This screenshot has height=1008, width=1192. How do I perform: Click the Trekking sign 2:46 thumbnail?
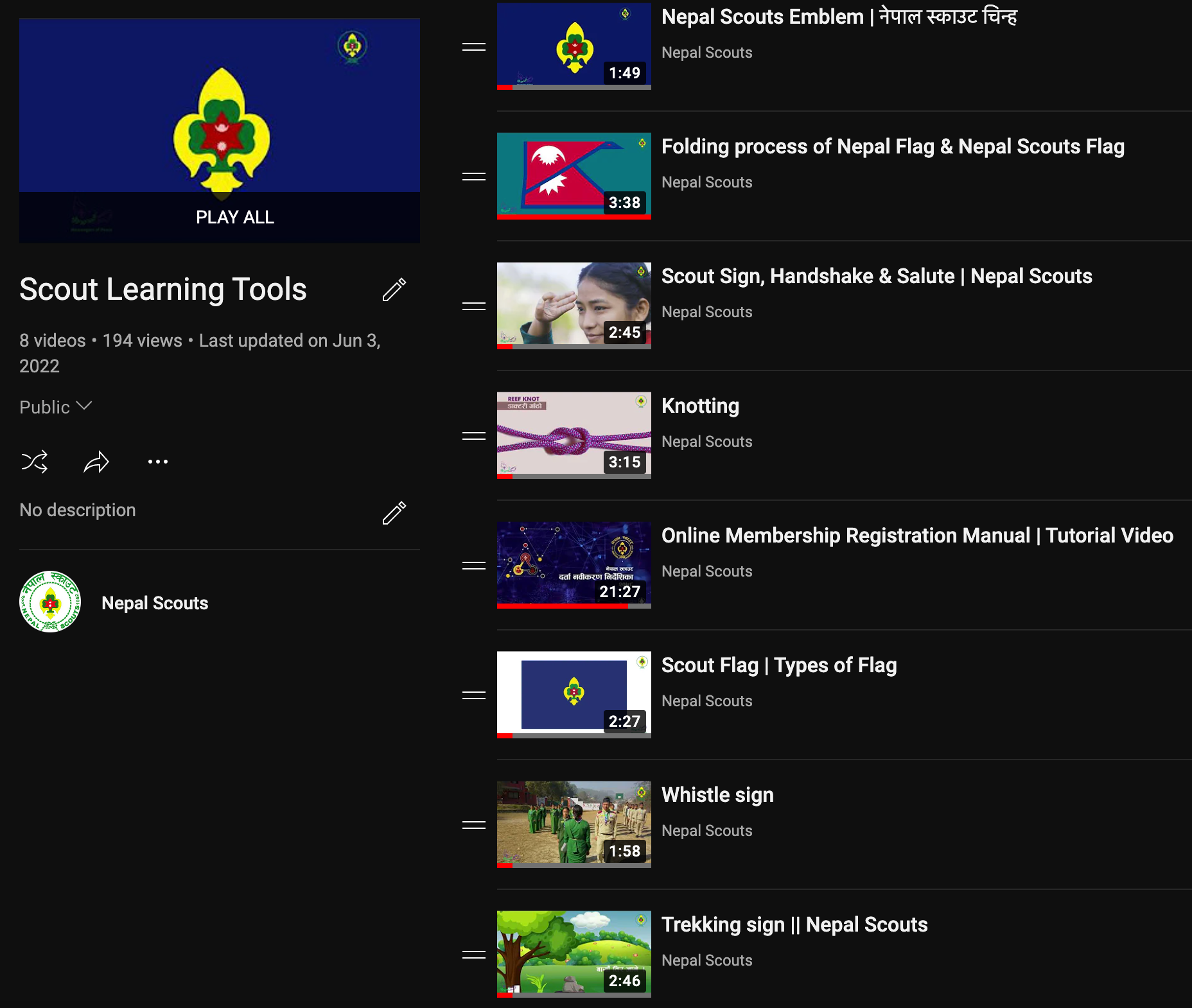[x=574, y=954]
